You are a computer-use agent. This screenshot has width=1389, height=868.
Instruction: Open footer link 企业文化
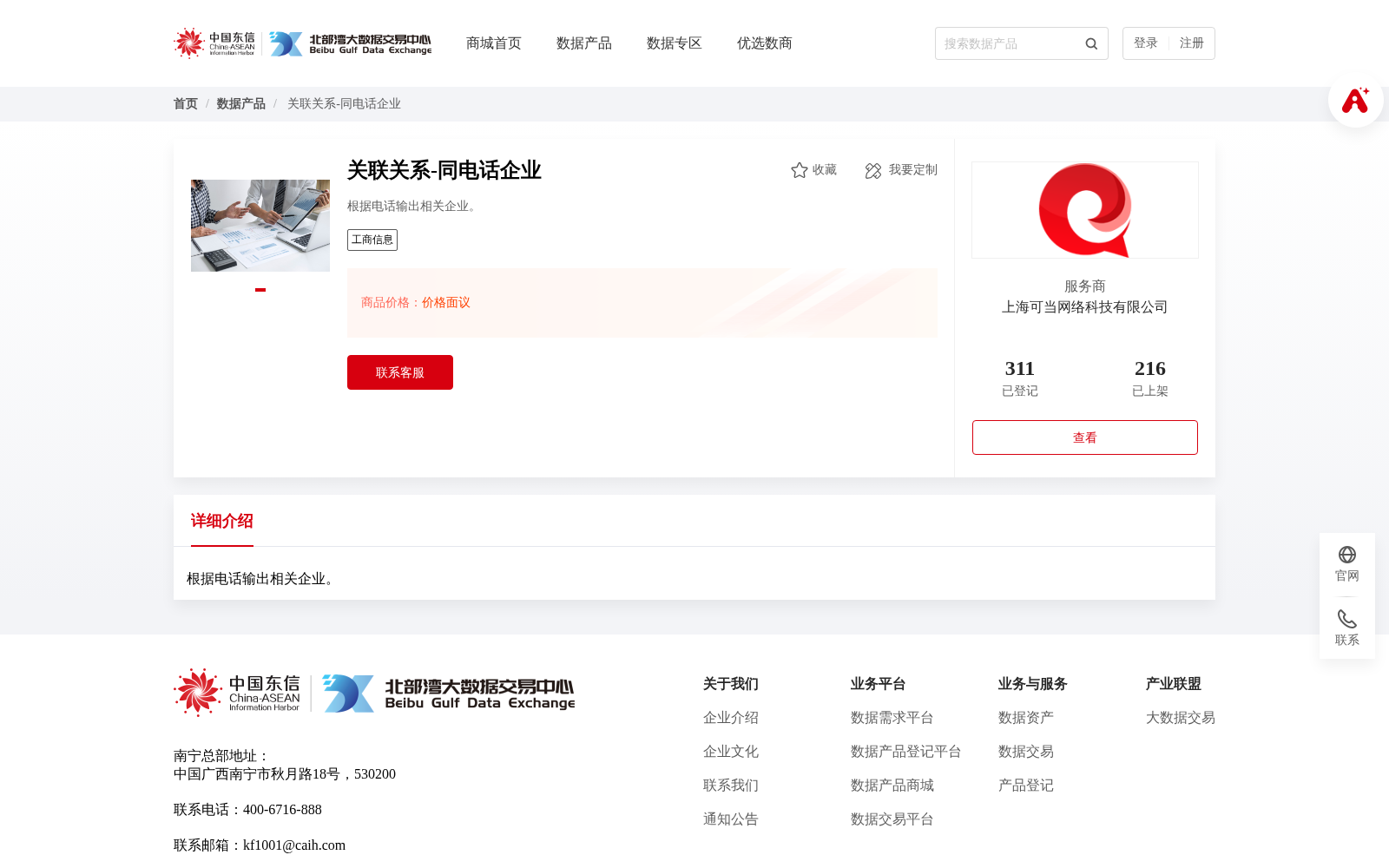click(x=731, y=752)
